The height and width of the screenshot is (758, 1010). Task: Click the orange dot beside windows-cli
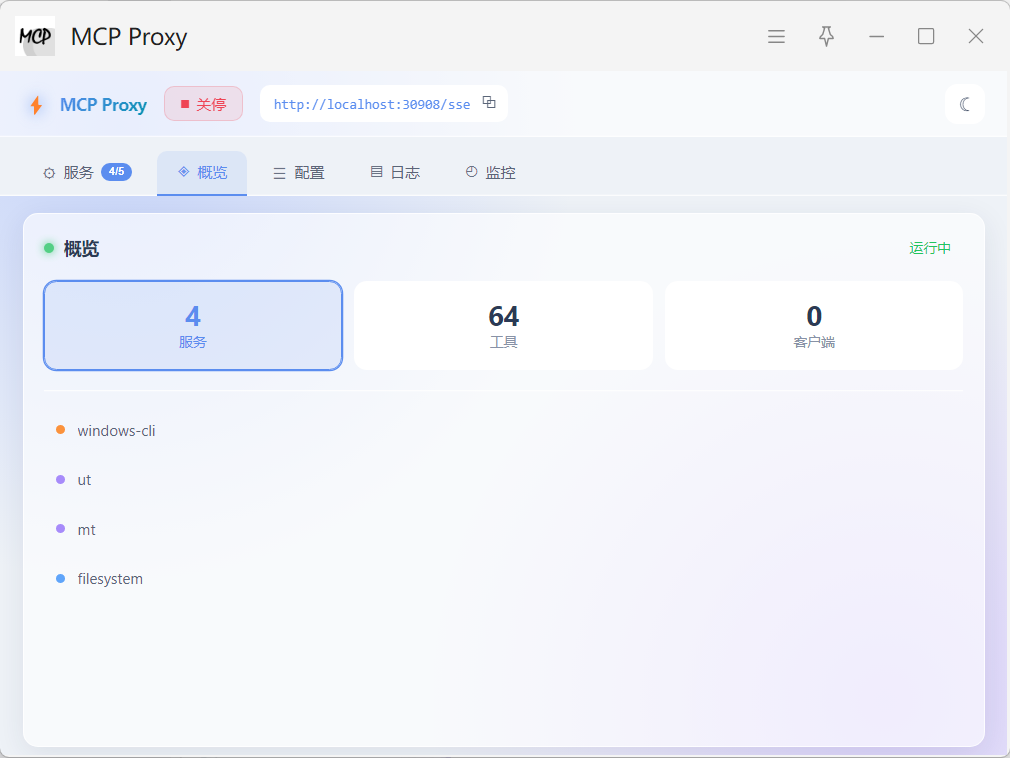pyautogui.click(x=61, y=430)
